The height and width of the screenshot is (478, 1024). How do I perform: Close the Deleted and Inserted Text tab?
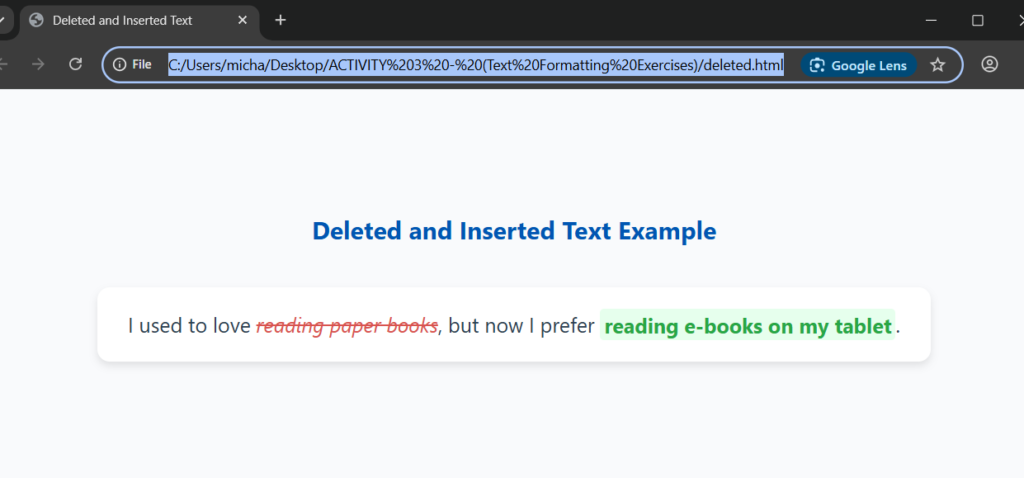(242, 20)
